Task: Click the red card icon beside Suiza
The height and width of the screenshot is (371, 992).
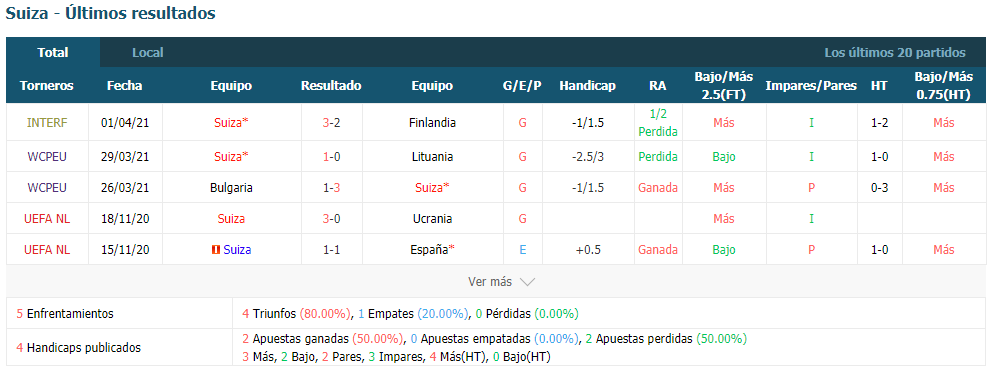Action: click(216, 250)
